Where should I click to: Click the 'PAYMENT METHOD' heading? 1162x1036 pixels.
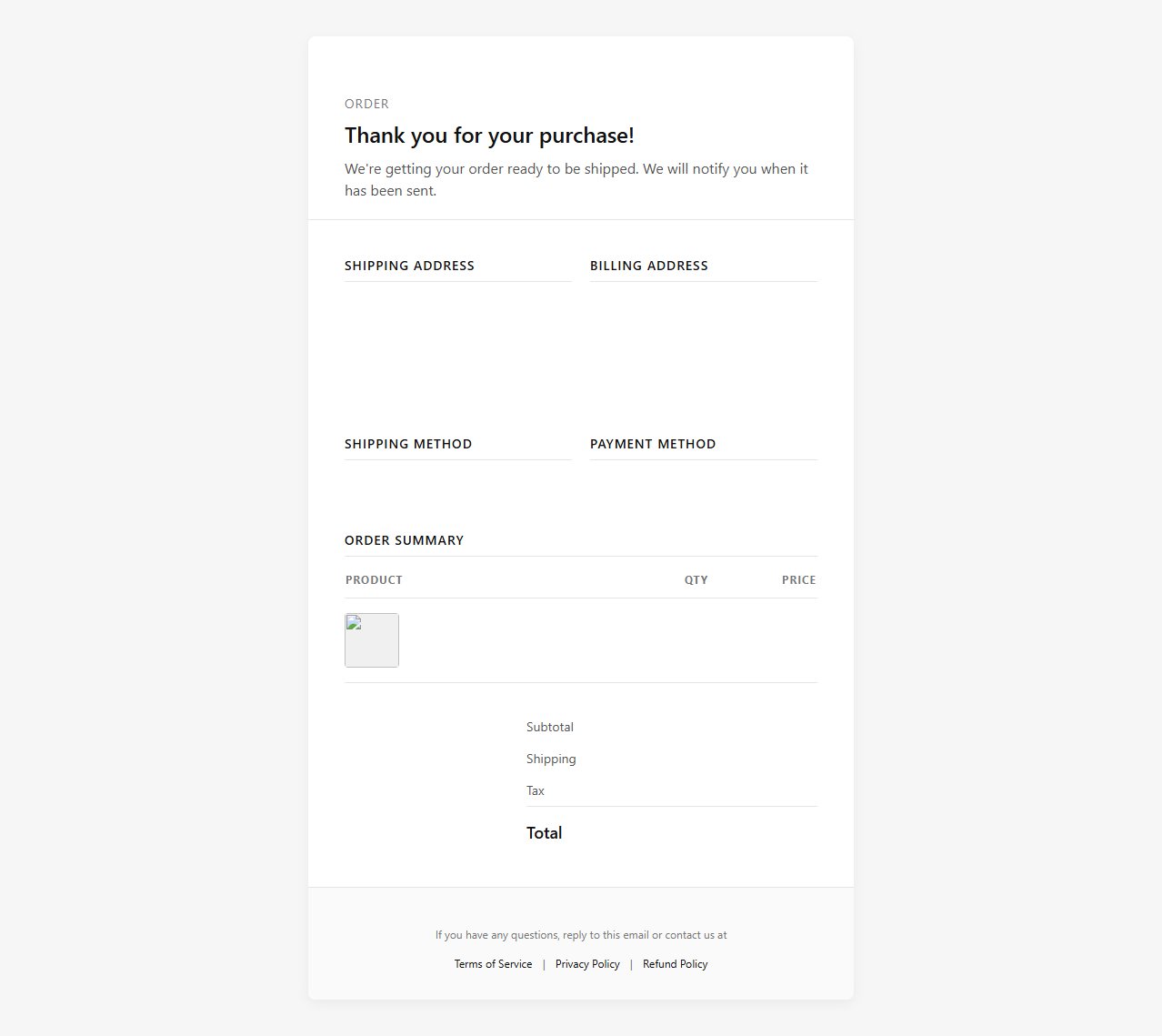[653, 444]
